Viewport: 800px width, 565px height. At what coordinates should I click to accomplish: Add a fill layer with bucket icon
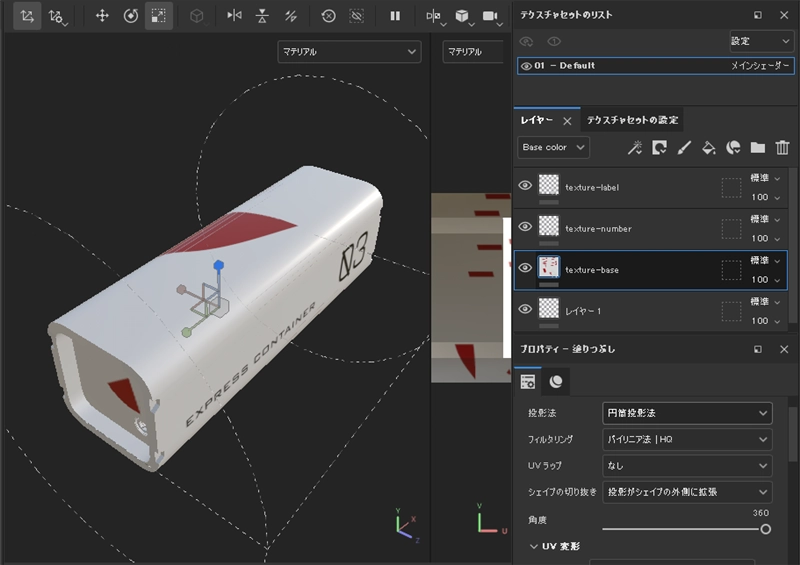(x=709, y=147)
